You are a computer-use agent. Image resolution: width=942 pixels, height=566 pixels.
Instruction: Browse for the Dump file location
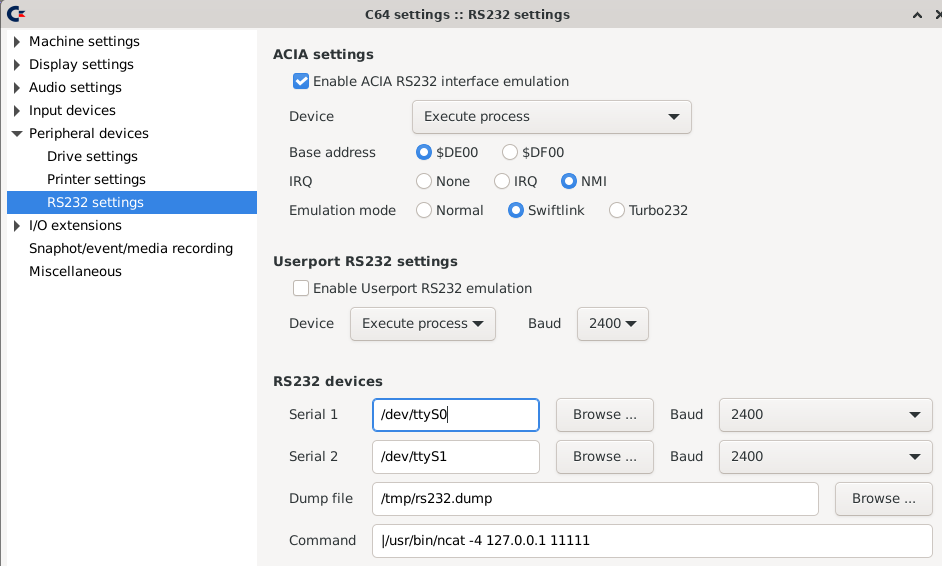(x=883, y=499)
